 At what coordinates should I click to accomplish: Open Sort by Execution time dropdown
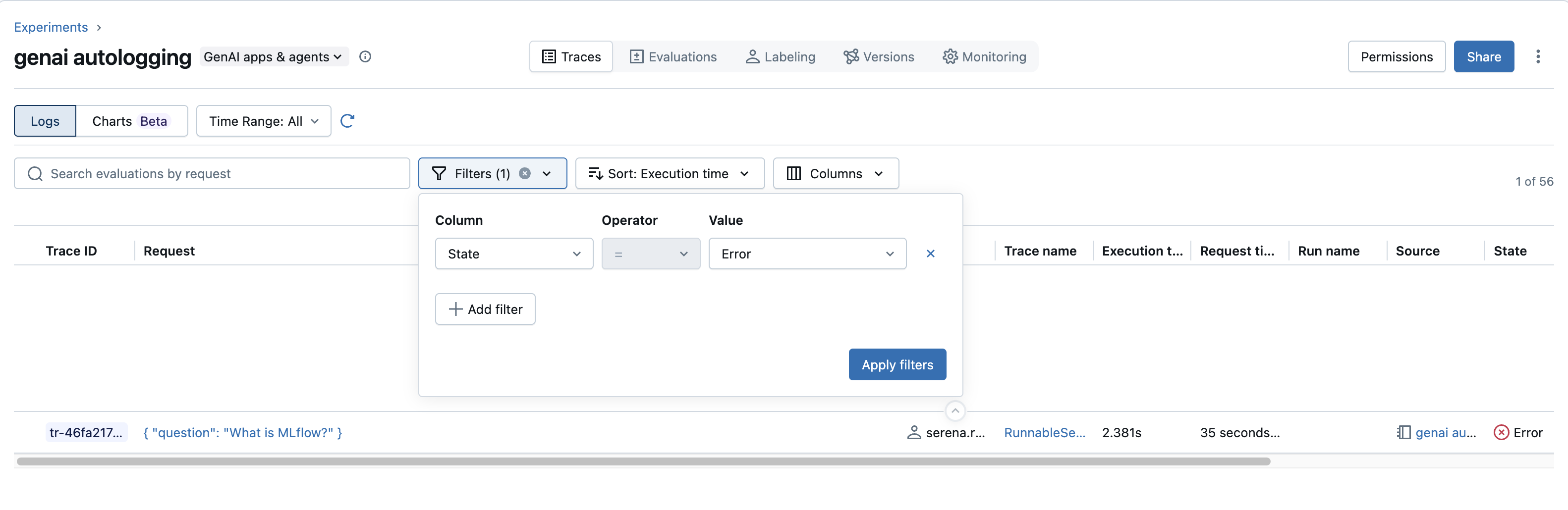pos(669,174)
